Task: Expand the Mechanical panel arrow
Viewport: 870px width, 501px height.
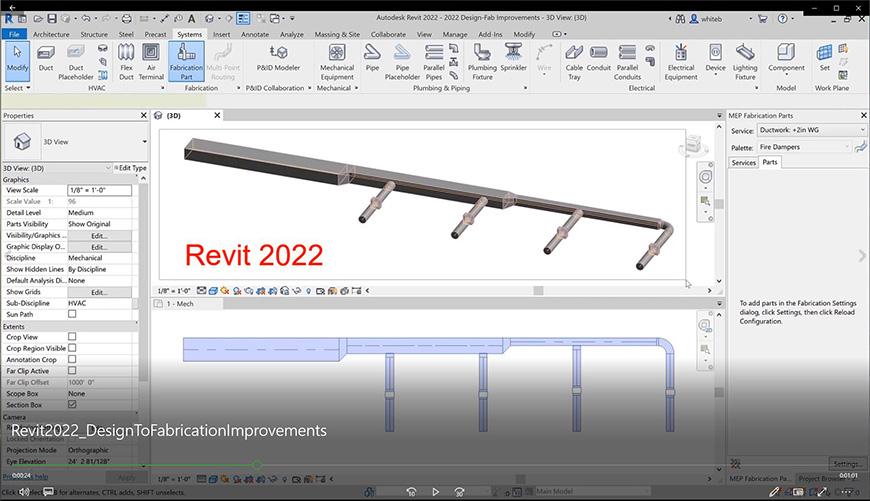Action: tap(356, 88)
